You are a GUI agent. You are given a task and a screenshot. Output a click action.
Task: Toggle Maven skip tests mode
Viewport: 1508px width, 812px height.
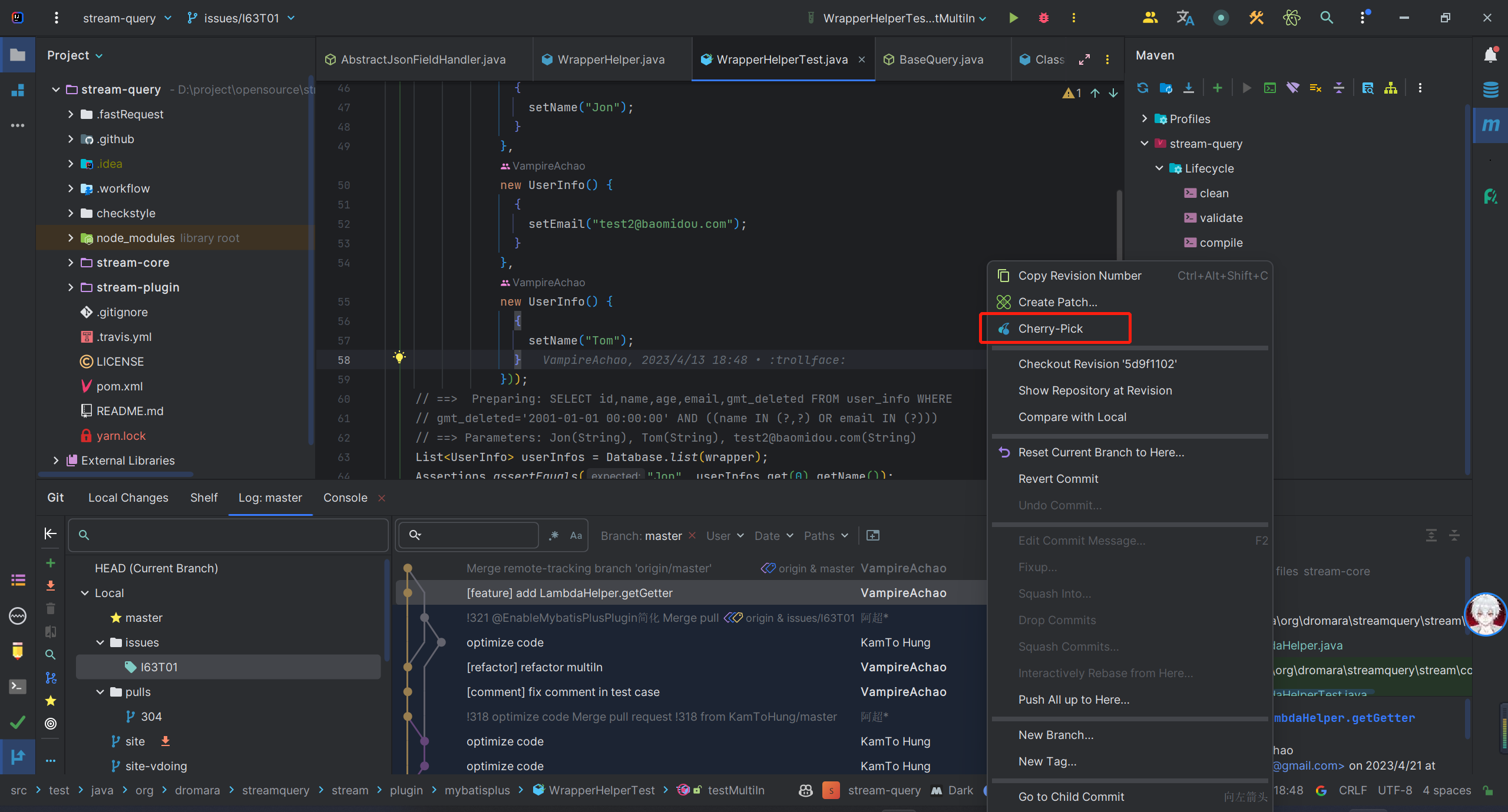(1315, 88)
